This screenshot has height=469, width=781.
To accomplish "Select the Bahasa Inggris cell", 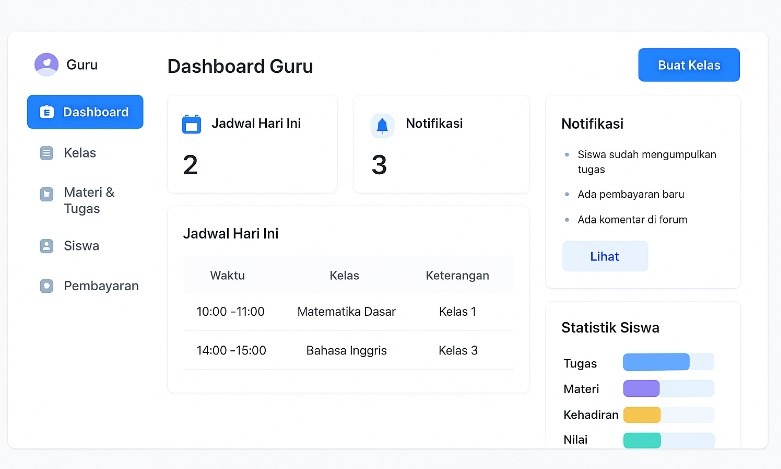I will [346, 351].
